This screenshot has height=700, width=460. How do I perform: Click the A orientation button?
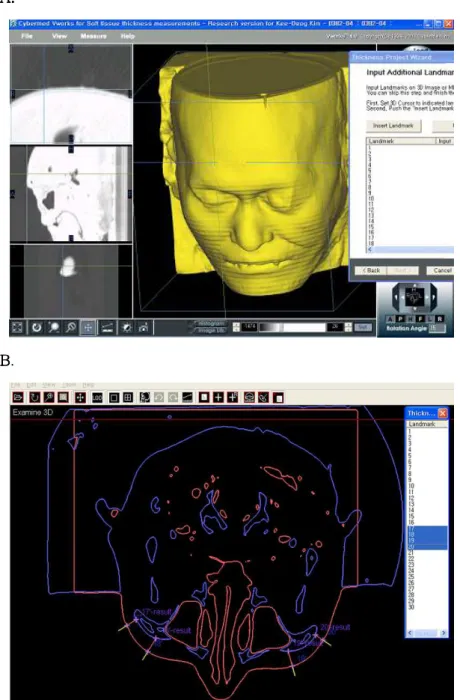coord(390,319)
